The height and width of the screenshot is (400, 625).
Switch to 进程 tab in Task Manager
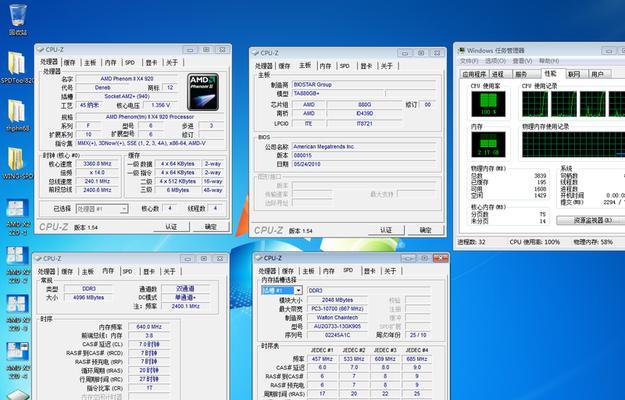498,74
